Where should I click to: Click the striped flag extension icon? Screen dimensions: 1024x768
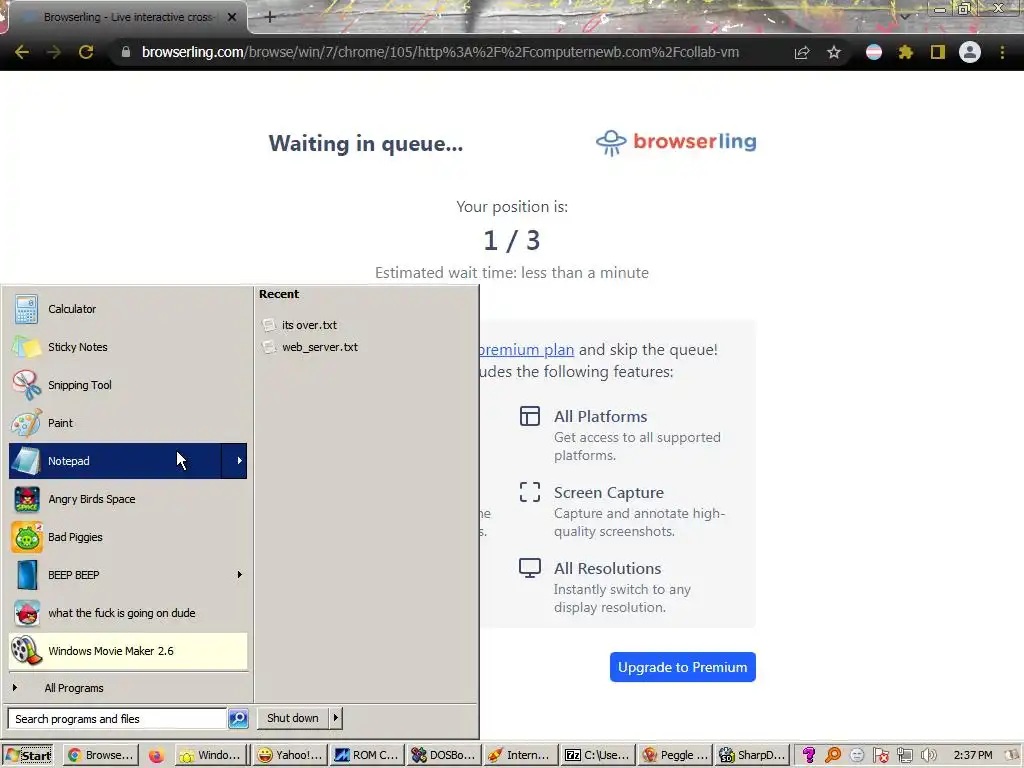coord(874,52)
